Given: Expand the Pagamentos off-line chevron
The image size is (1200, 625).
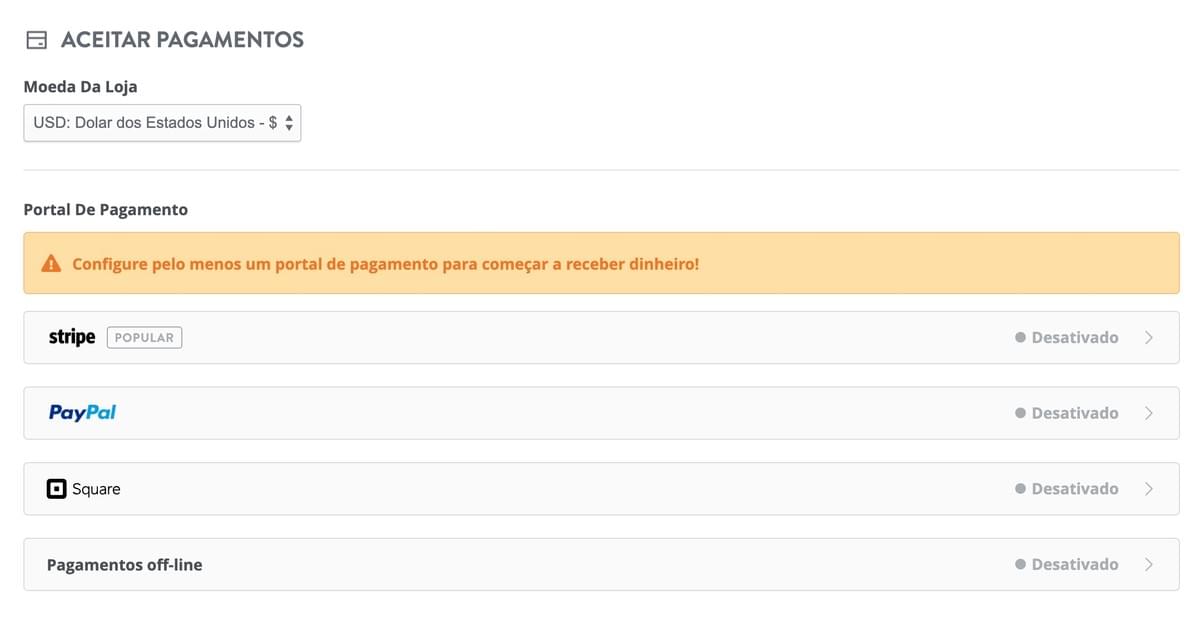Looking at the screenshot, I should 1149,565.
